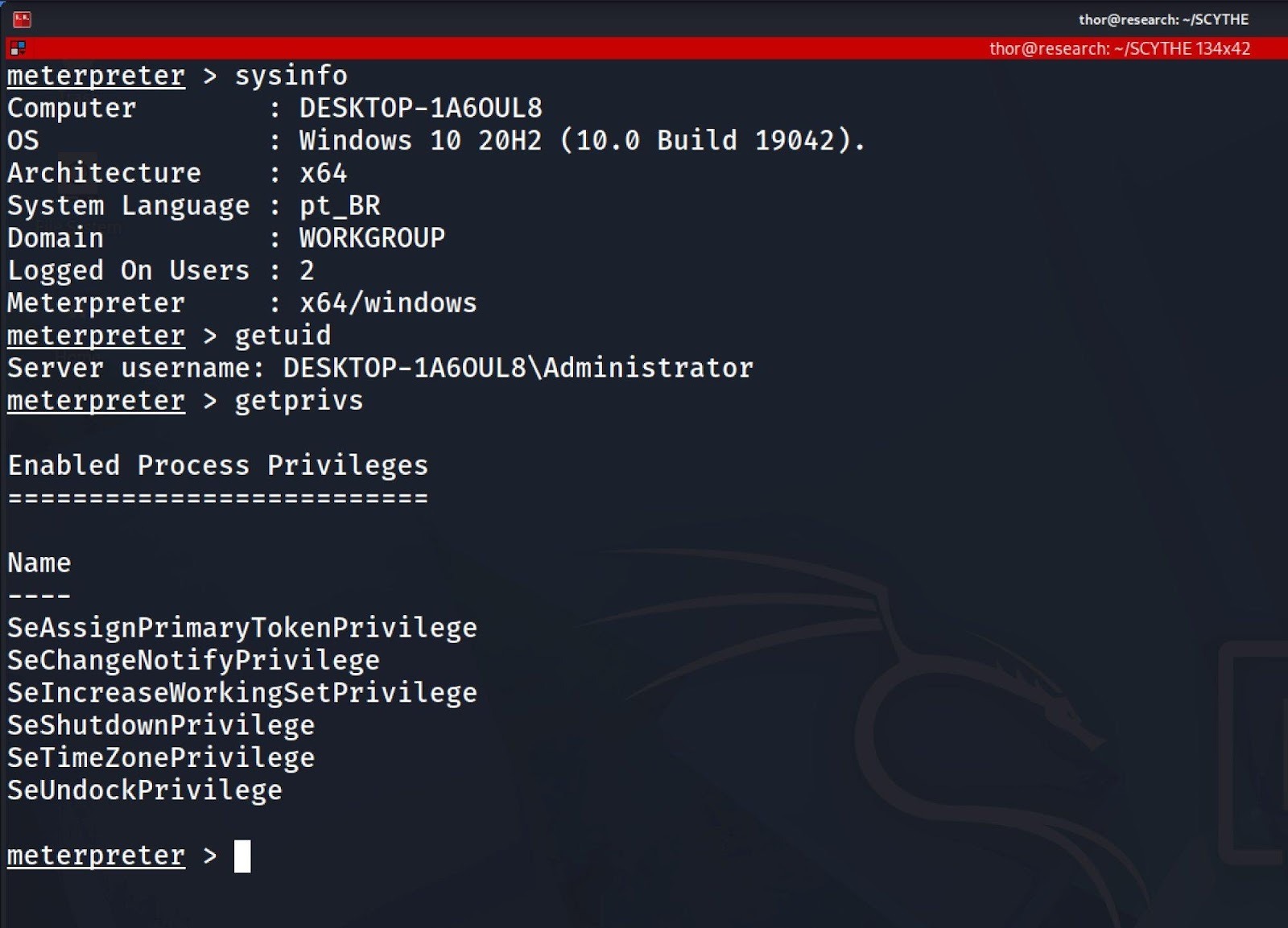Screen dimensions: 1288x928
Task: Click the Enabled Process Privileges heading
Action: pyautogui.click(x=217, y=465)
